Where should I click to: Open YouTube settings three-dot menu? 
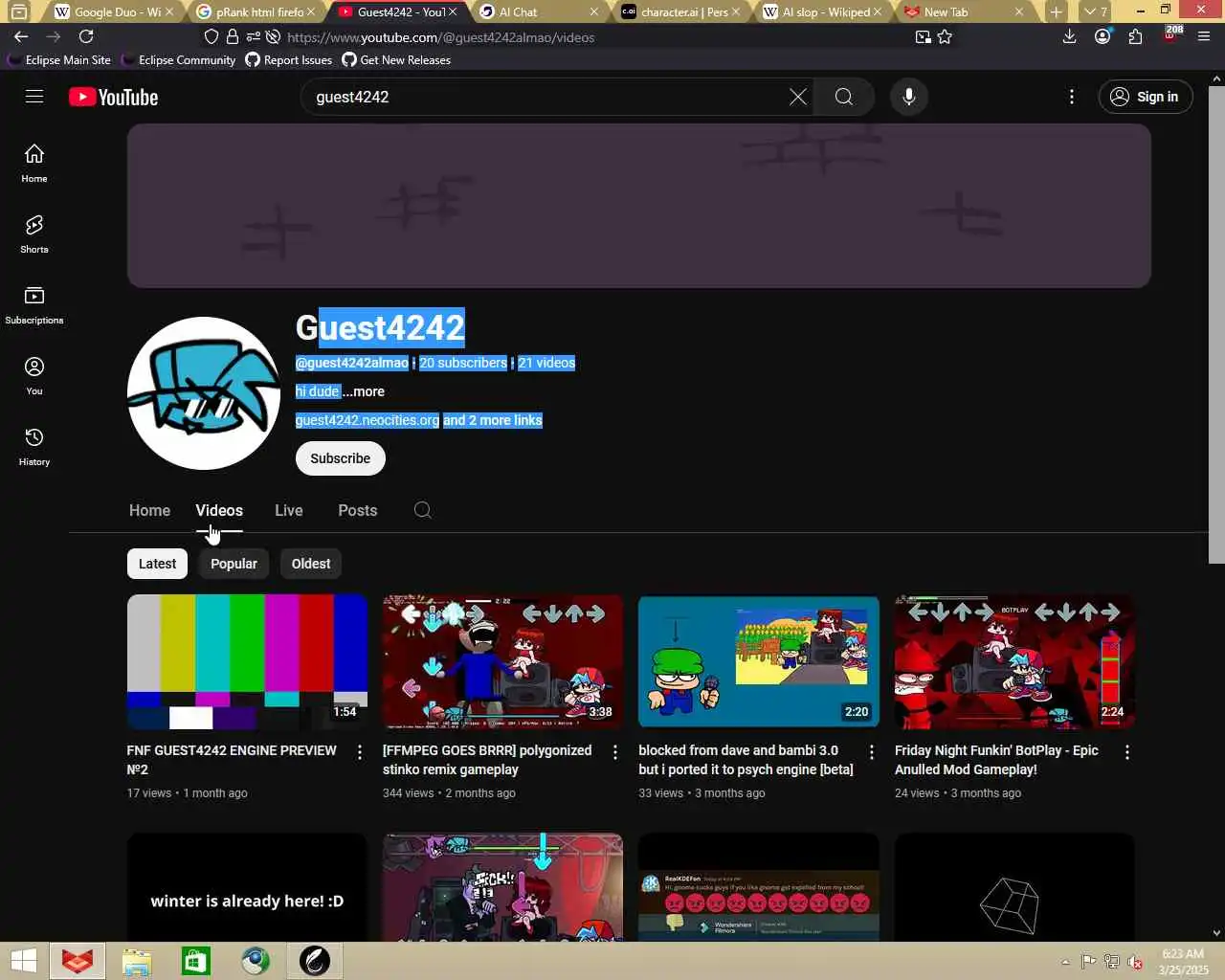pos(1072,97)
